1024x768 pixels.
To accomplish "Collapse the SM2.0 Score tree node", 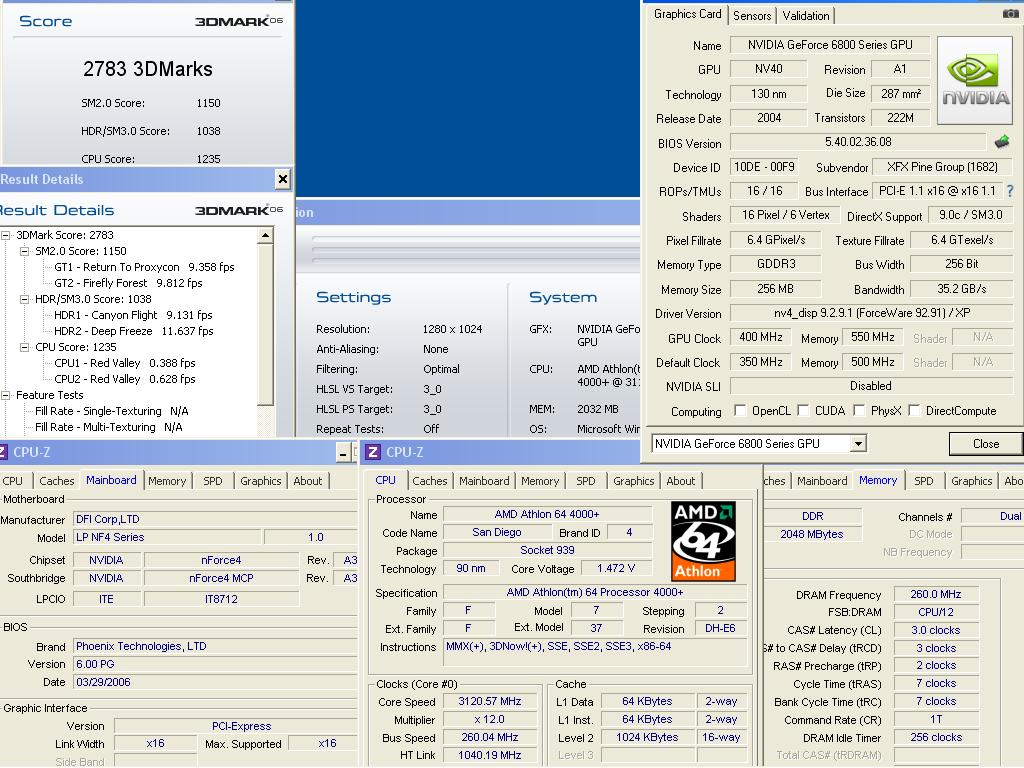I will [25, 251].
